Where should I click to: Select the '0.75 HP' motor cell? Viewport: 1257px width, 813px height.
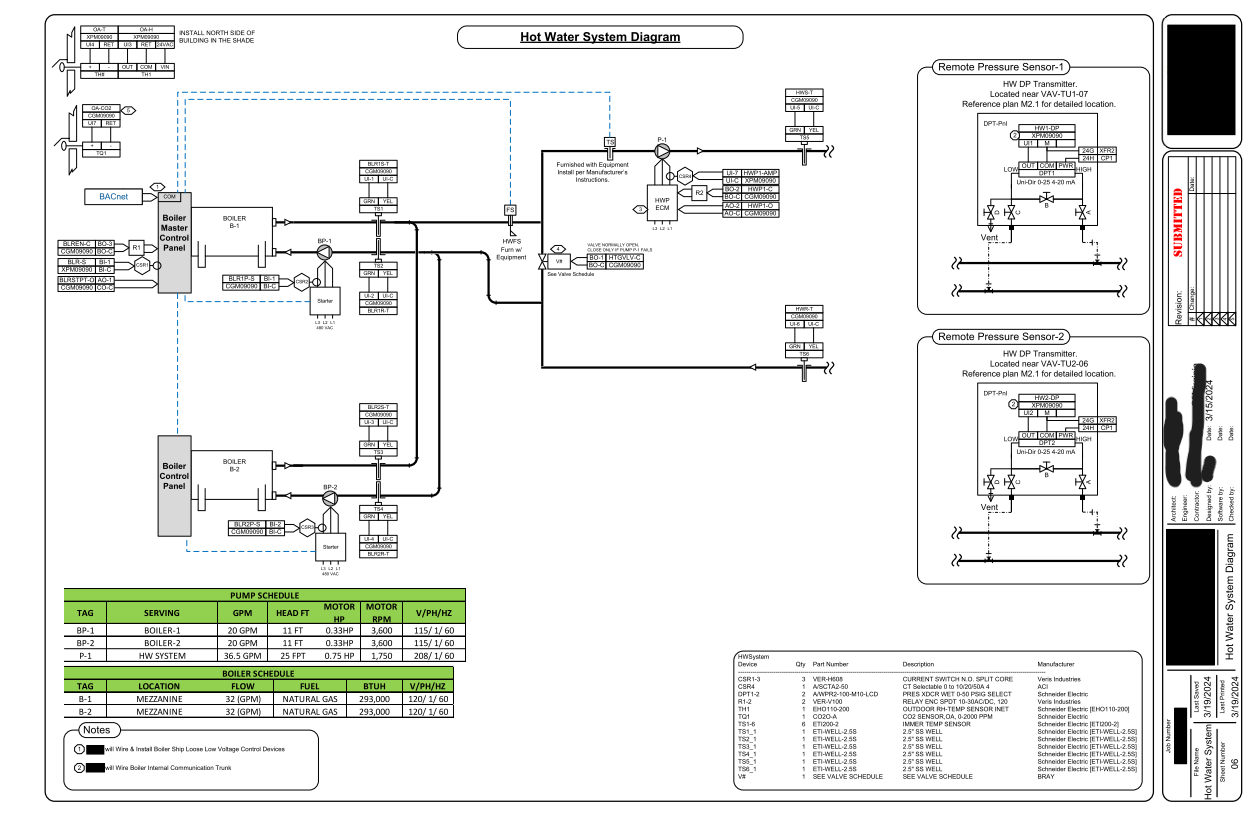tap(340, 656)
